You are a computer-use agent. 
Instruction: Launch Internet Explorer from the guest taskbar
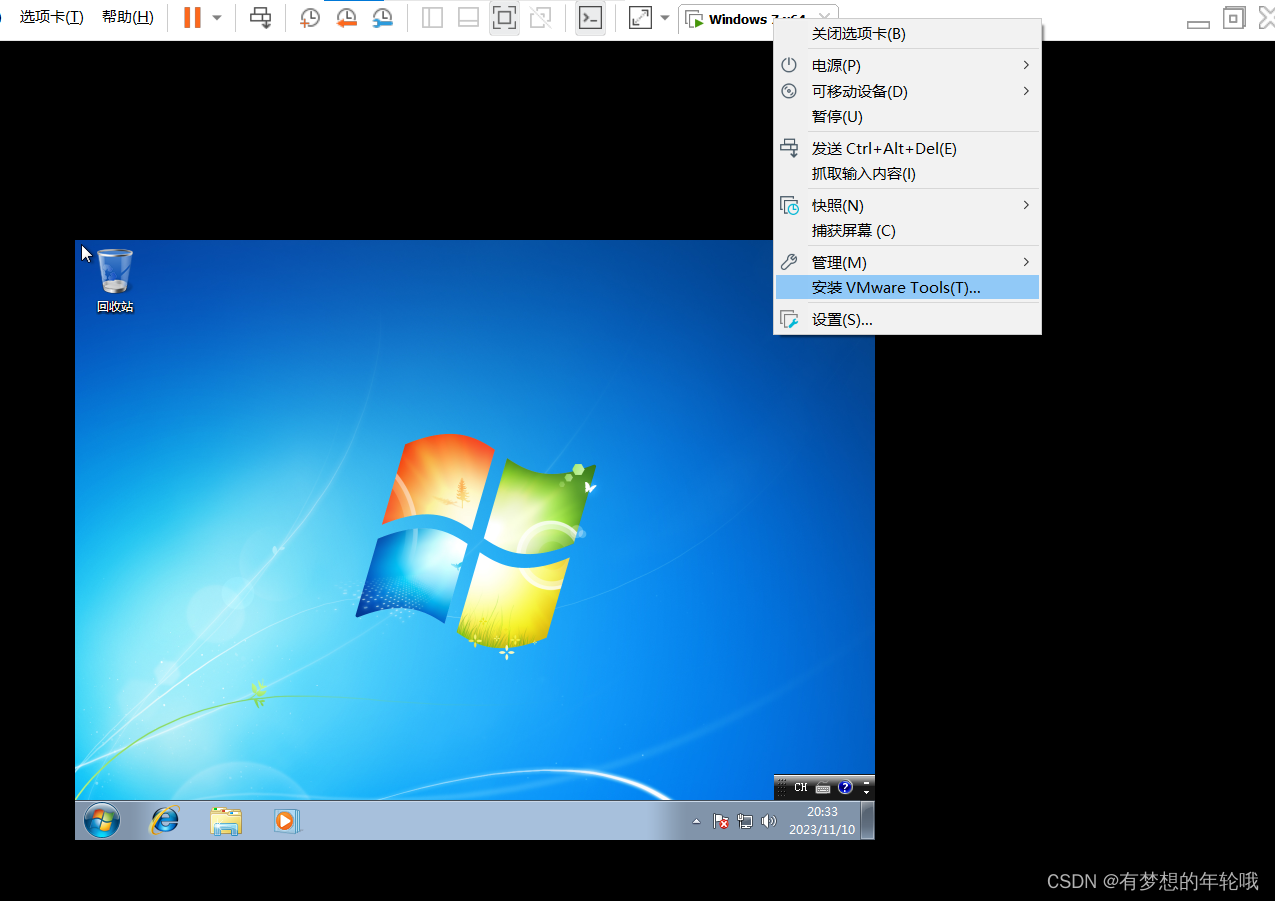coord(163,820)
